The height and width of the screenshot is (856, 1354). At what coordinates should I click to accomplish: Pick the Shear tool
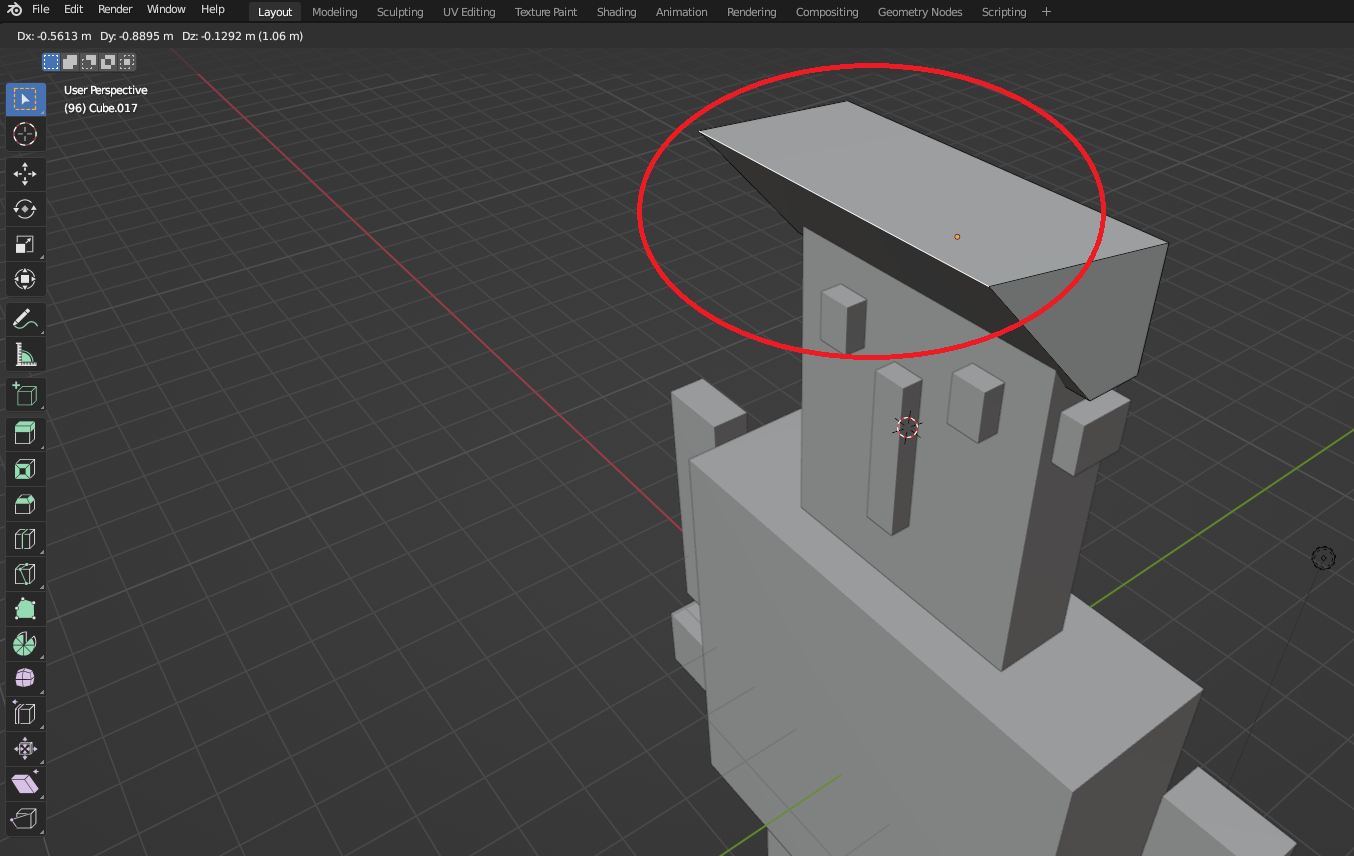point(26,784)
